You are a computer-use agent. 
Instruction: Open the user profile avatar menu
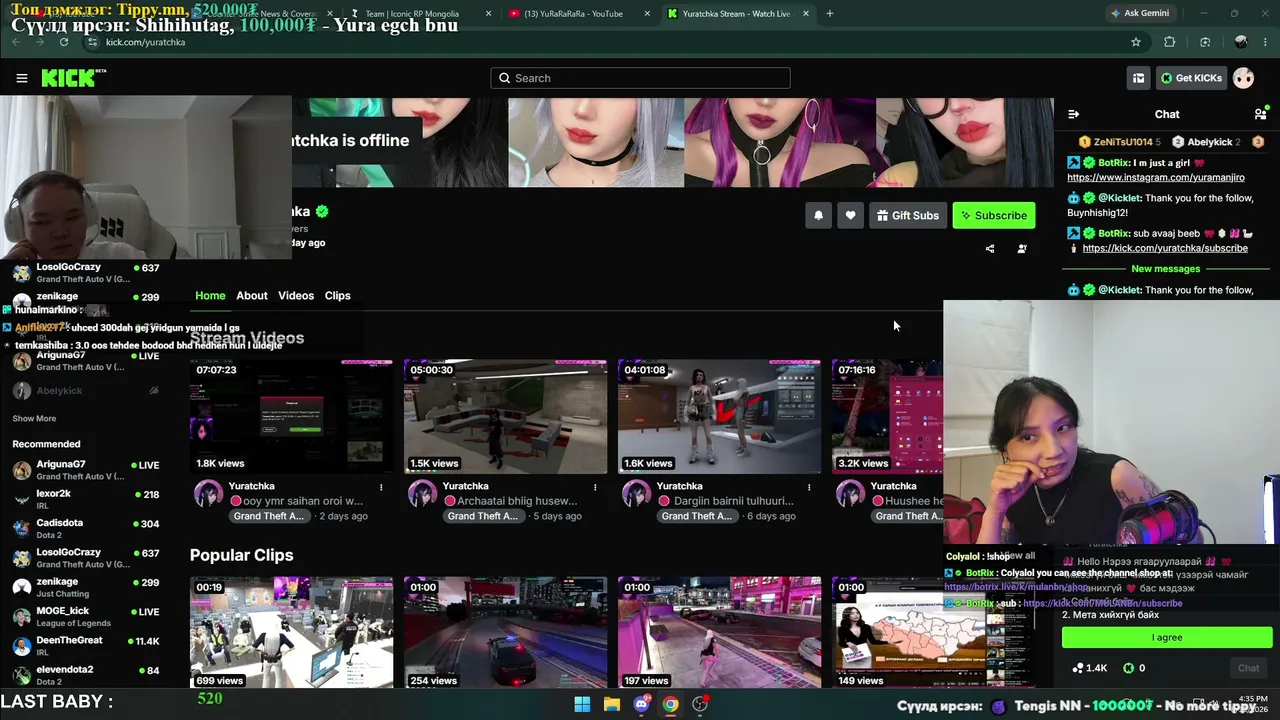click(1243, 78)
